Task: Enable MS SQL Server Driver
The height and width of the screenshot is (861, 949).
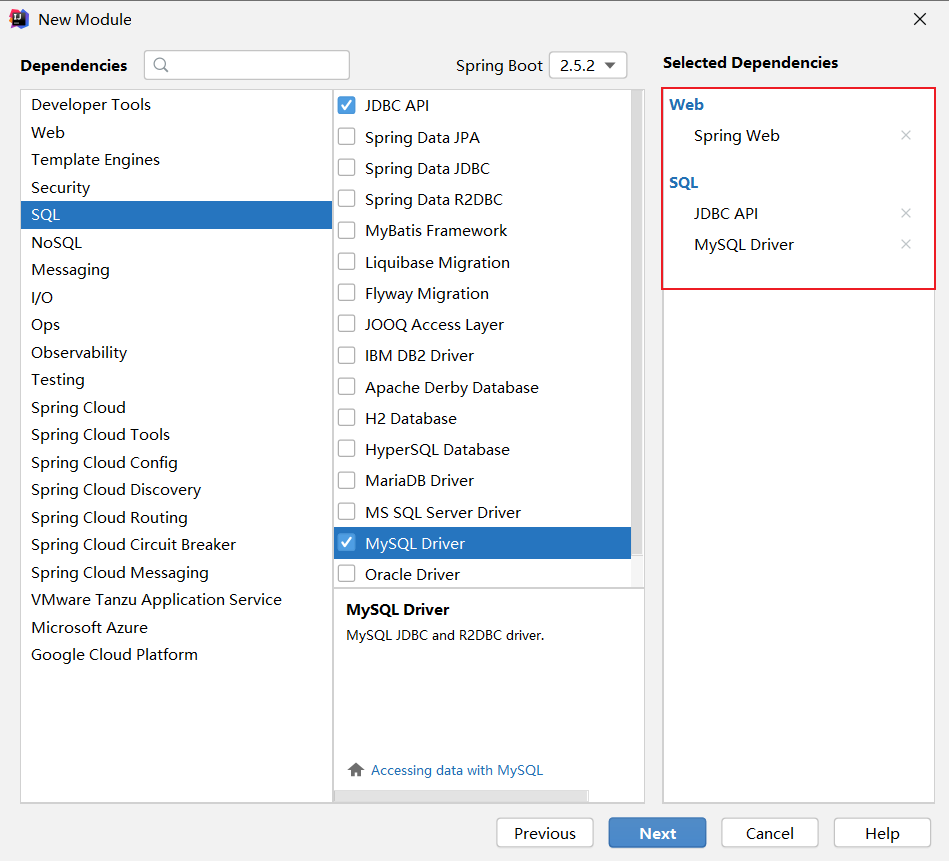Action: click(347, 512)
